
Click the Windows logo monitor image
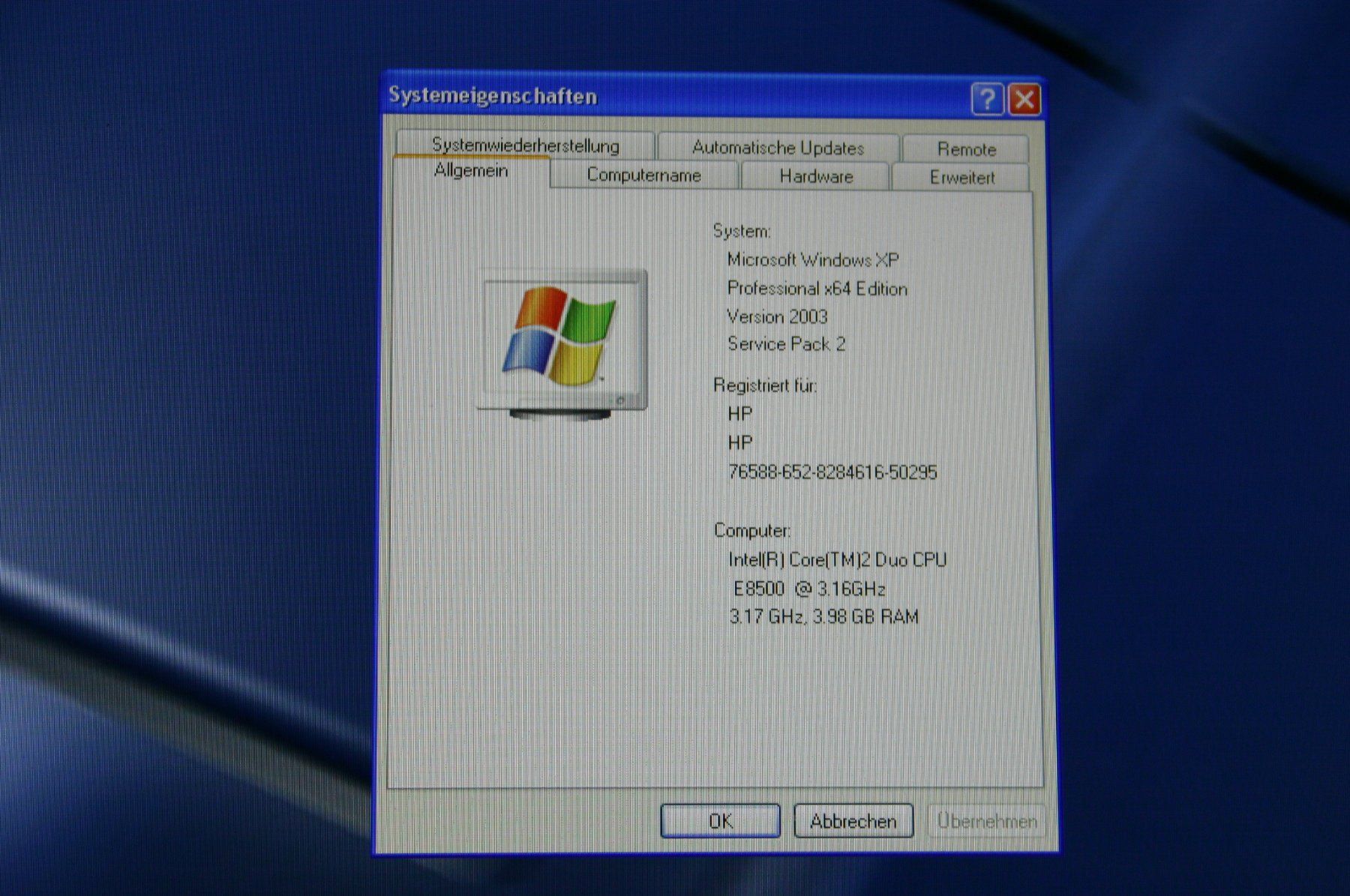[x=562, y=343]
